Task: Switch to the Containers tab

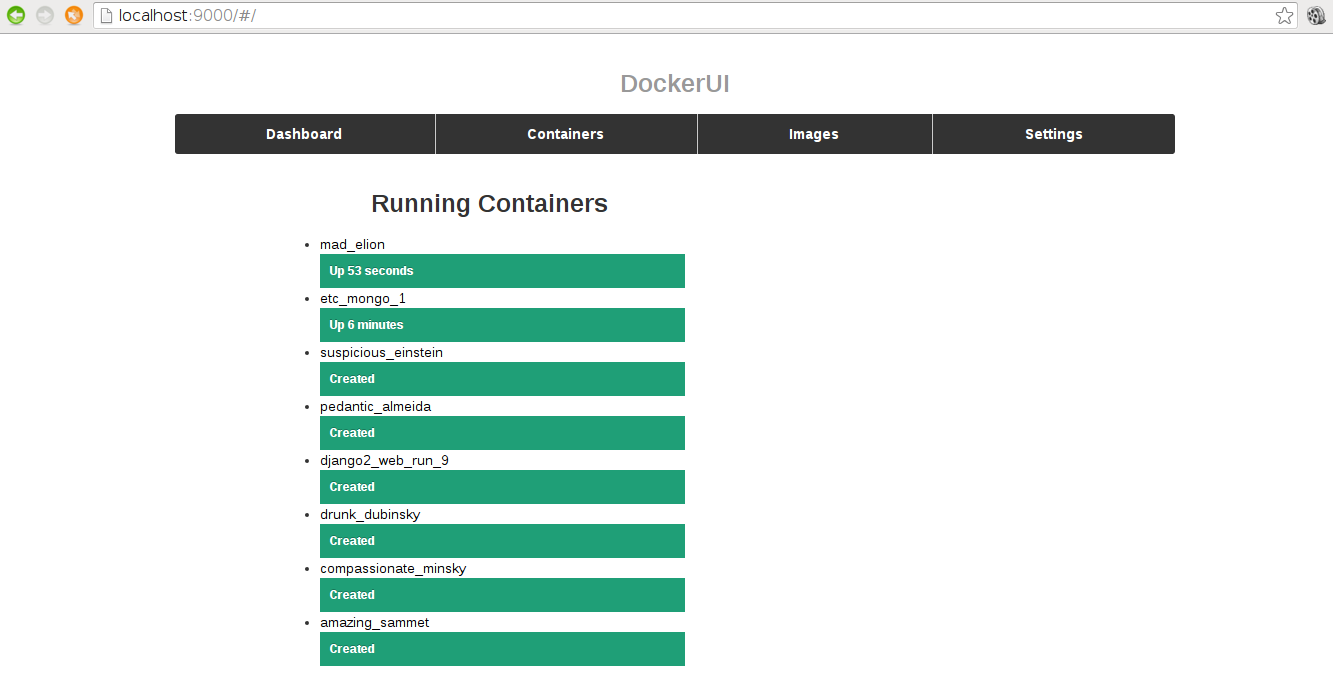Action: click(565, 134)
